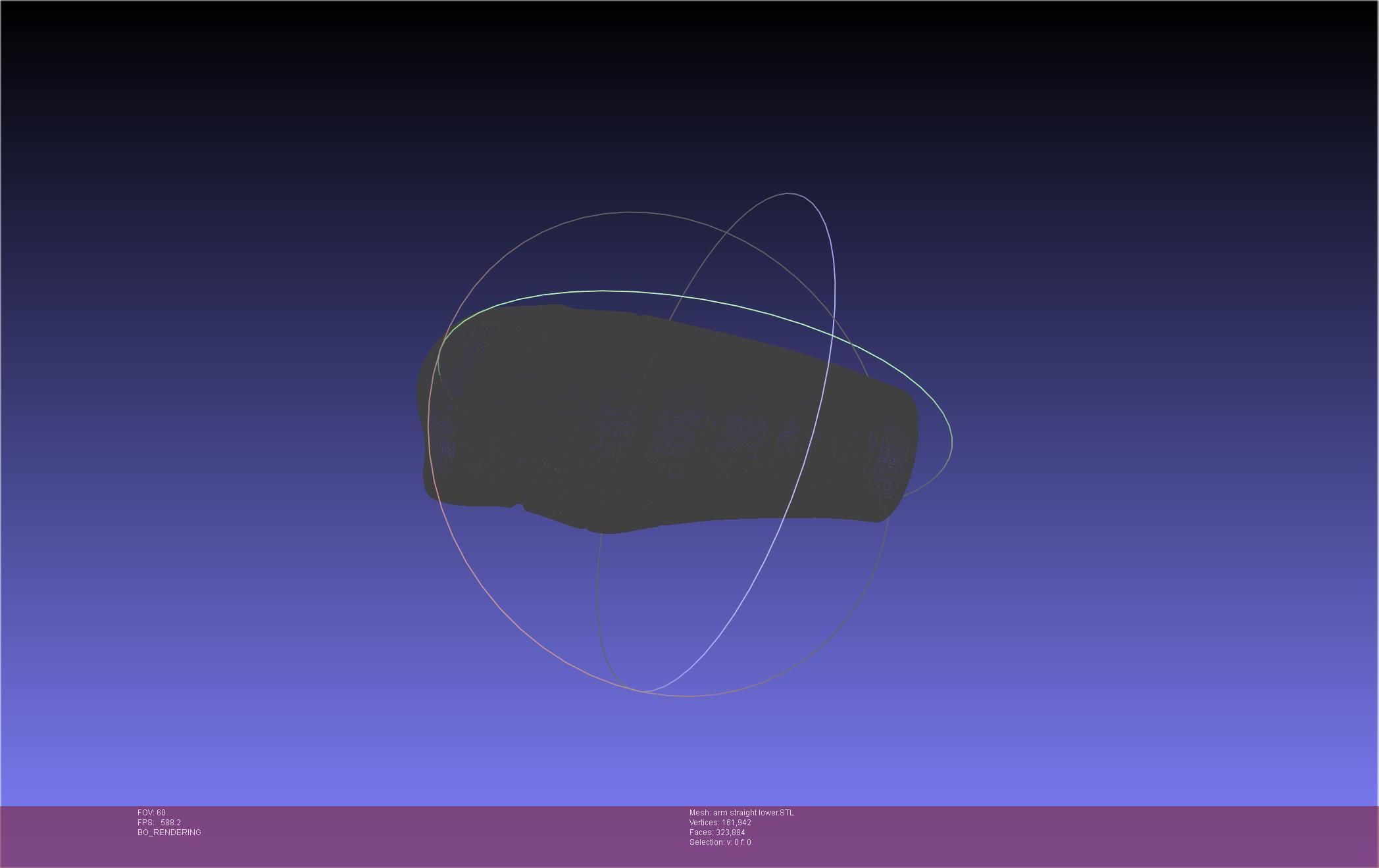Click the Faces: 323,884 count

[x=717, y=832]
